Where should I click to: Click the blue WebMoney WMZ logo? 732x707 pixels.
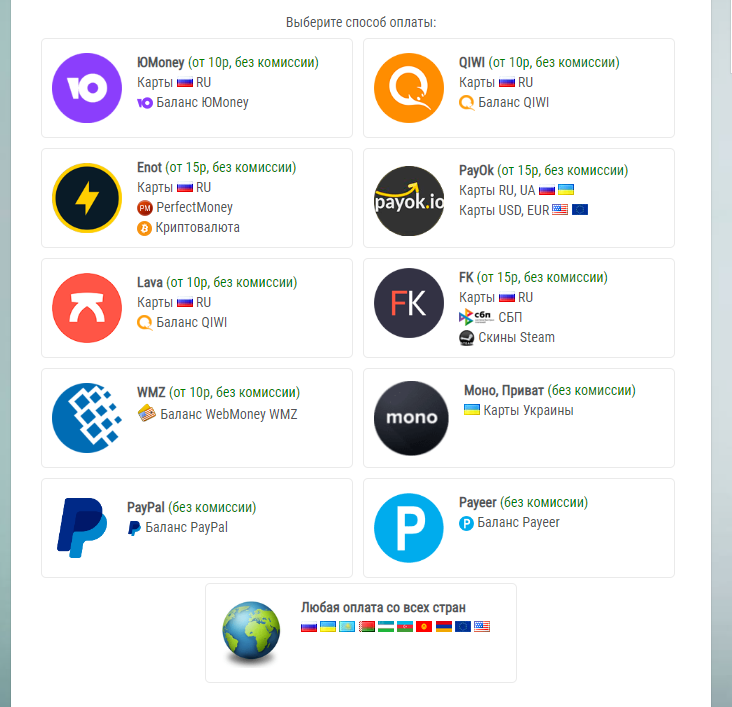(87, 418)
